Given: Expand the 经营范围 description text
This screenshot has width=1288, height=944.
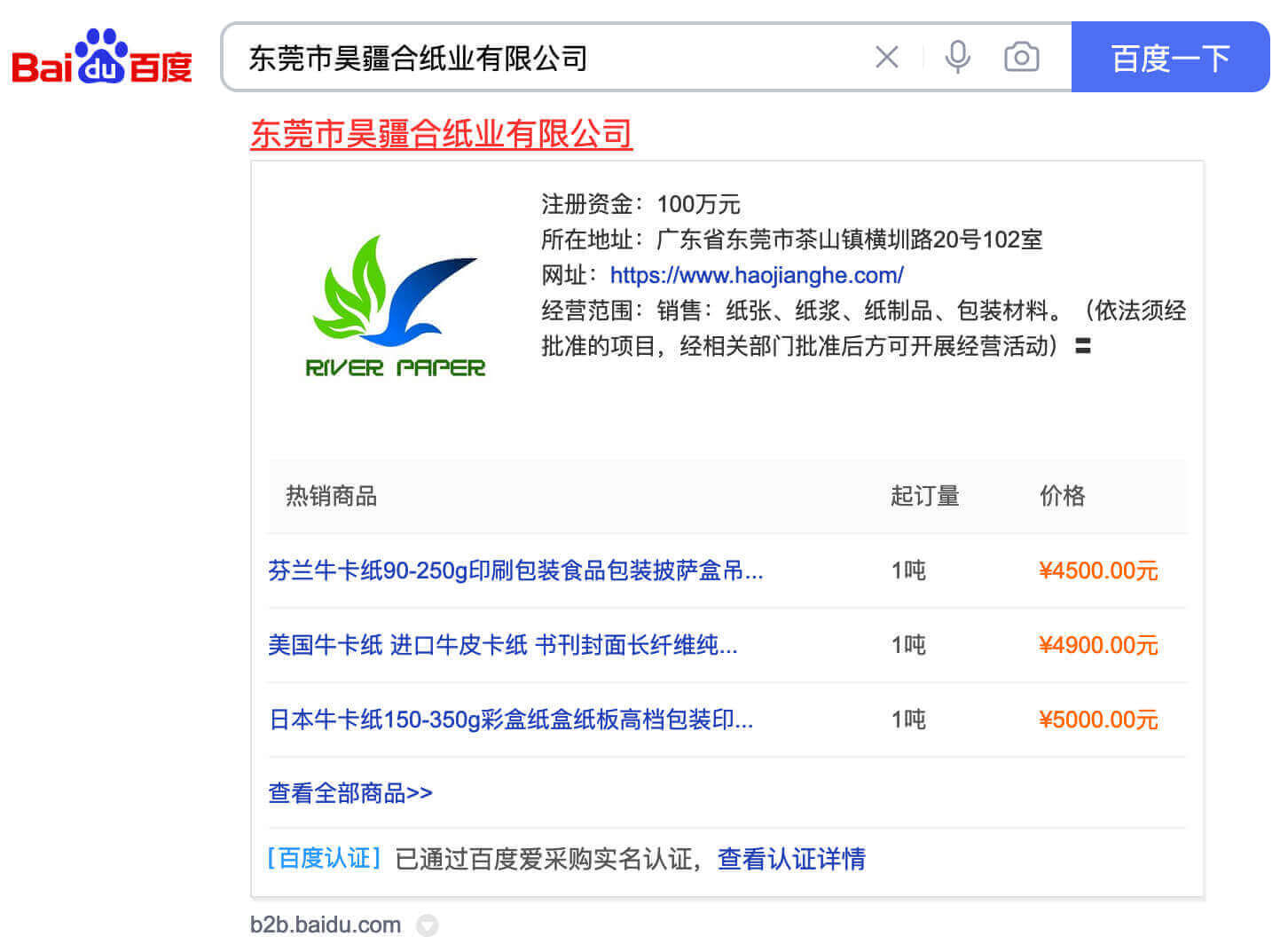Looking at the screenshot, I should [x=1082, y=346].
